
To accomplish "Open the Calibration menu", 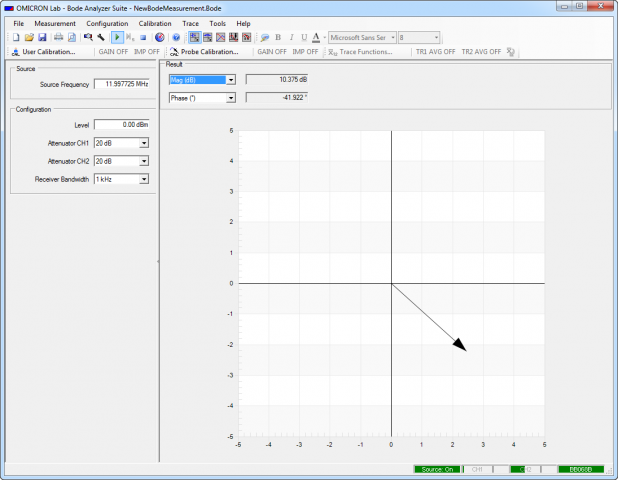I will tap(155, 24).
